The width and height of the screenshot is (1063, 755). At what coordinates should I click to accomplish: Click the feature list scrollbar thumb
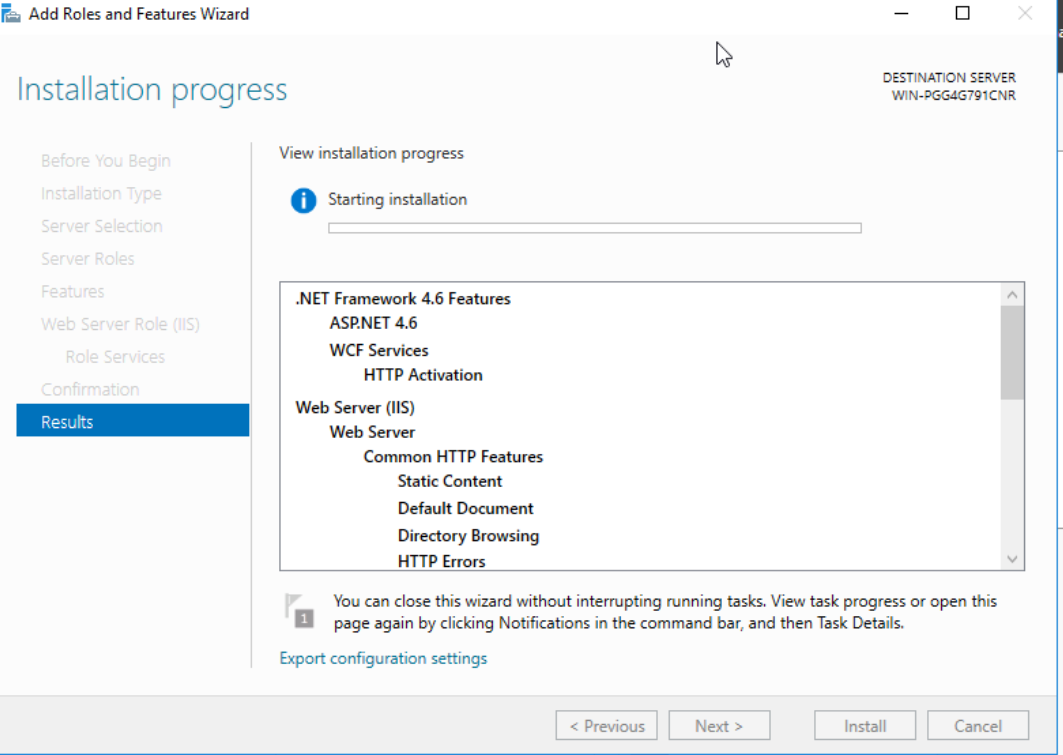point(1012,352)
